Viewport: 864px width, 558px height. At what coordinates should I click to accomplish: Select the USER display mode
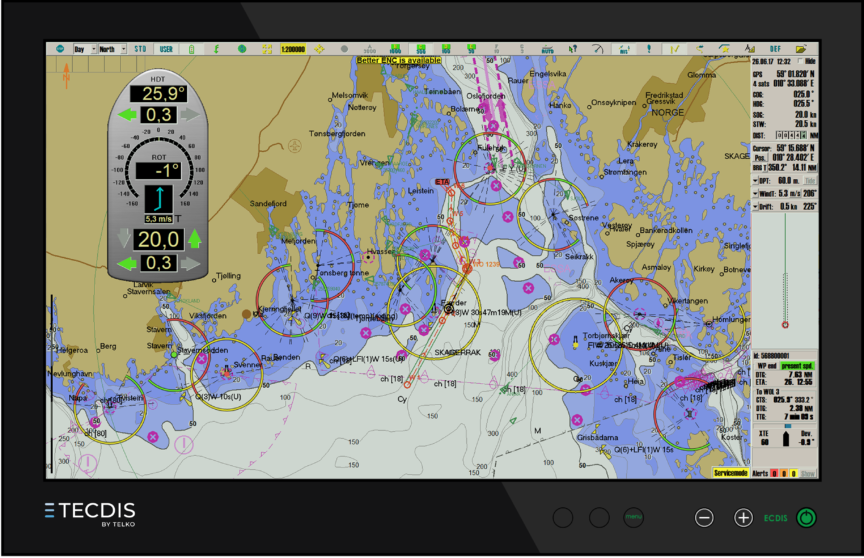tap(166, 49)
